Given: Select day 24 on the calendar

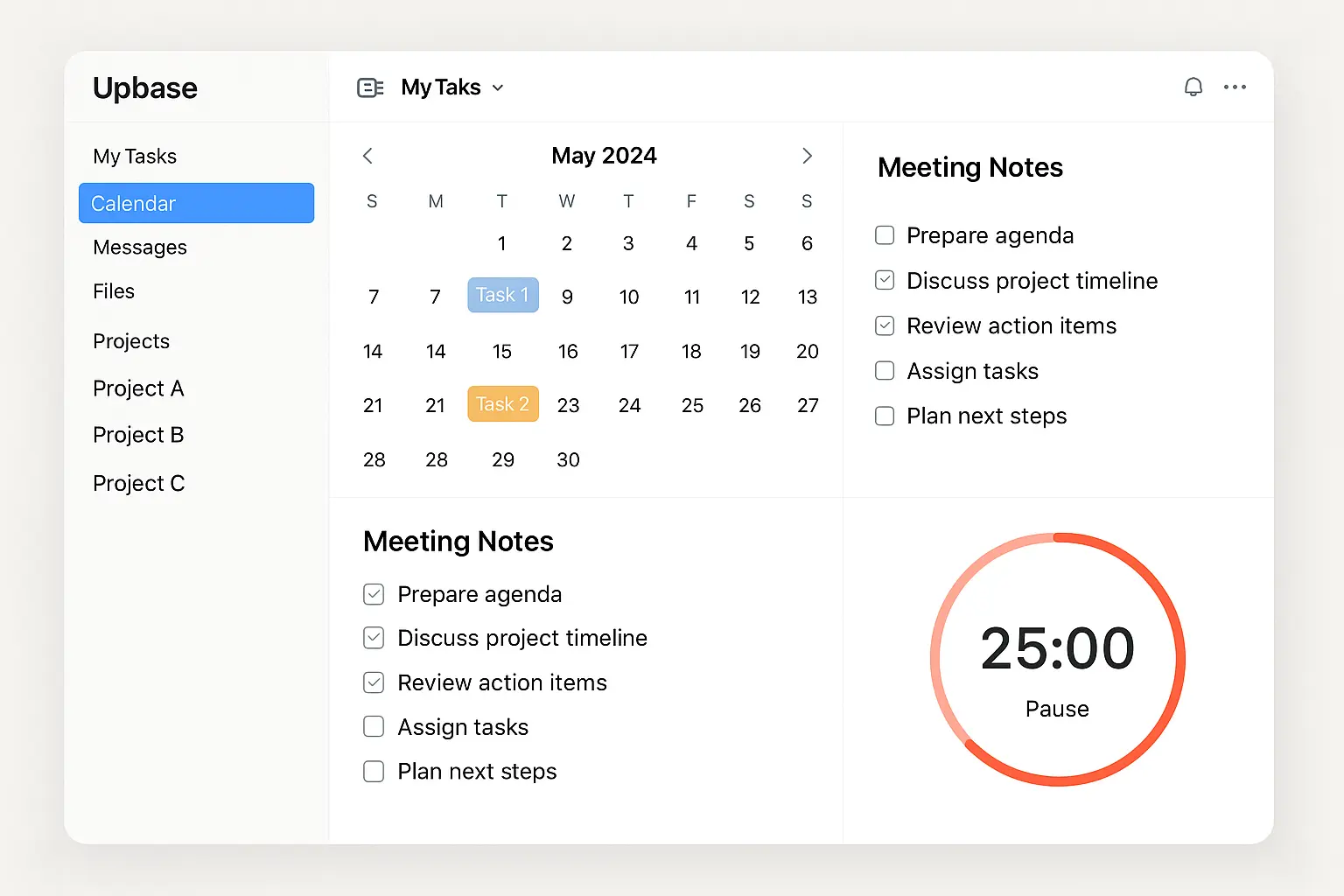Looking at the screenshot, I should click(x=629, y=406).
